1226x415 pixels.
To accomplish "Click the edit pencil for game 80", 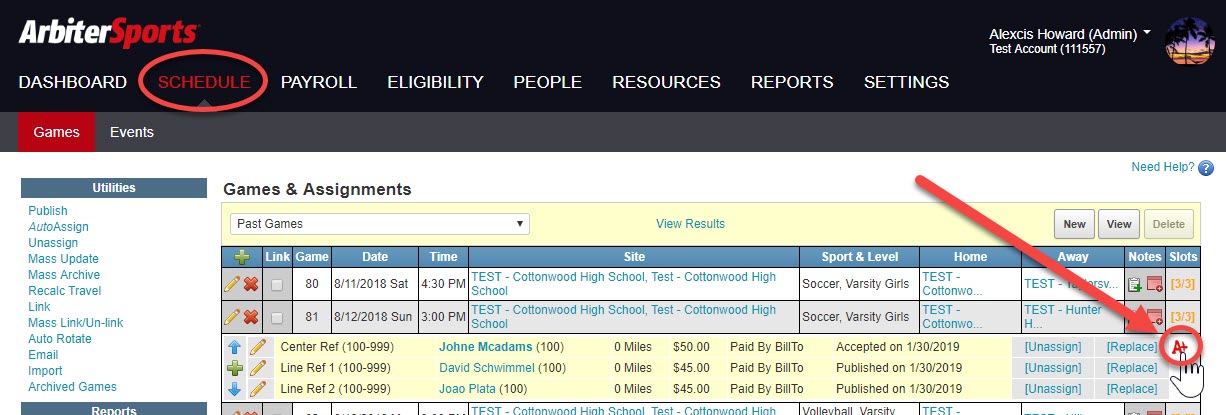I will pyautogui.click(x=232, y=284).
